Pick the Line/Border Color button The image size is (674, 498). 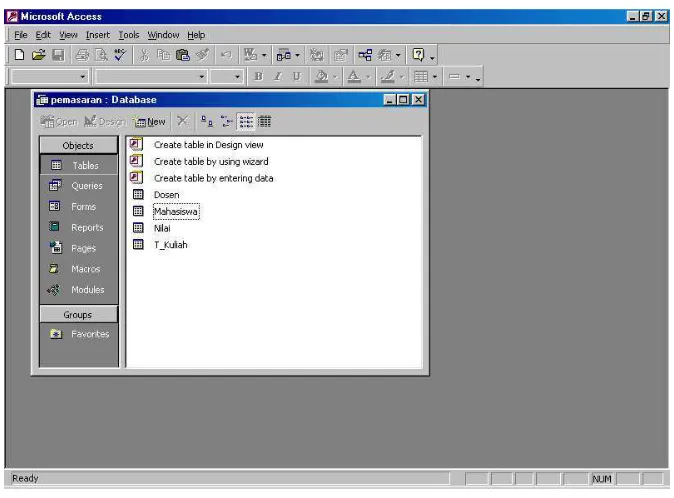pos(387,76)
